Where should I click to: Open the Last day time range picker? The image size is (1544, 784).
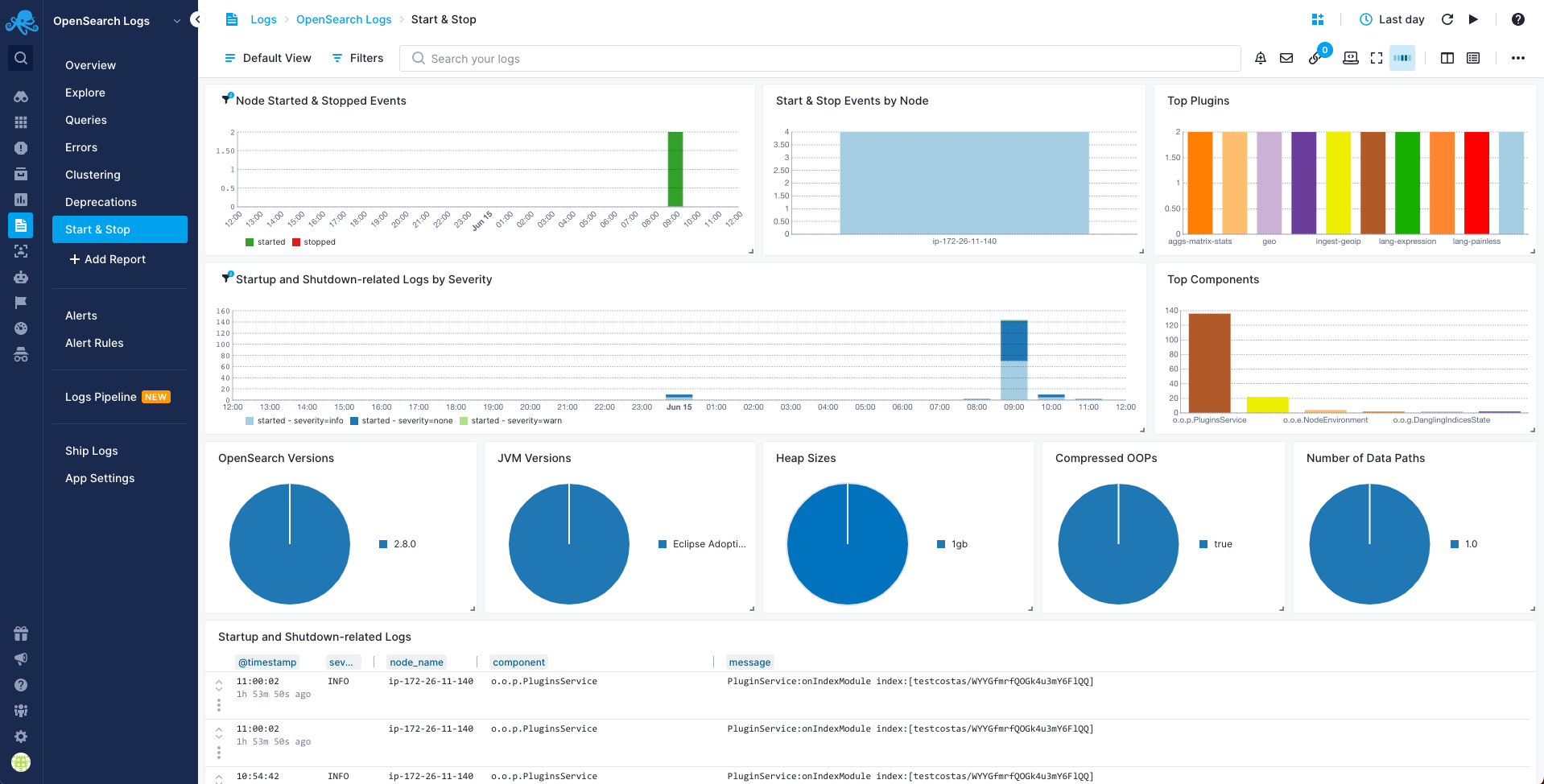tap(1392, 19)
